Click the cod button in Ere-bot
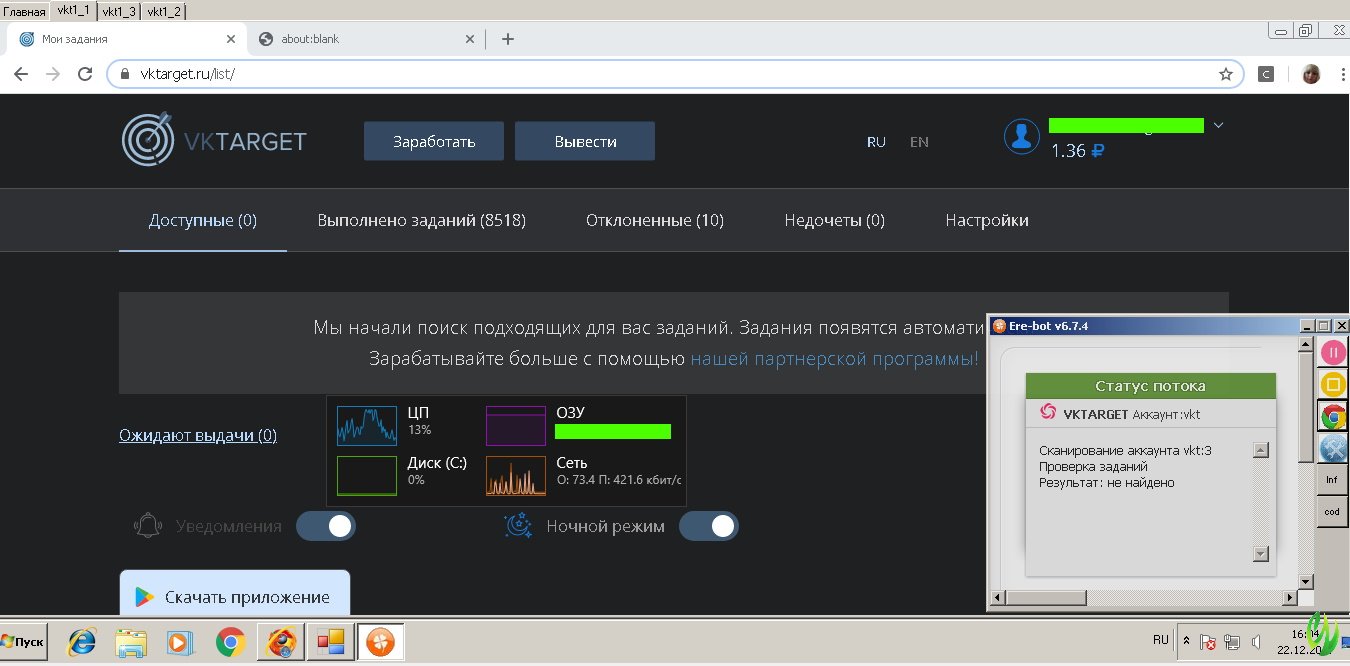1350x666 pixels. 1332,511
